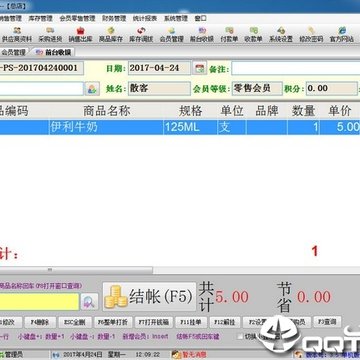Viewport: 360px width, 360px height.
Task: Open the 商品库存 product stock icon
Action: (111, 35)
